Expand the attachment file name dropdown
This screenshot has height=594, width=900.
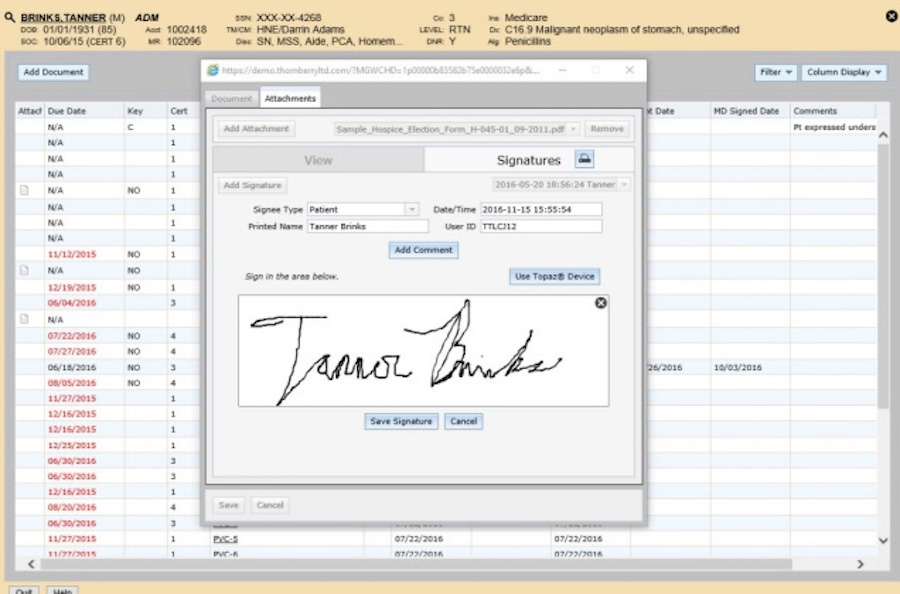[x=573, y=129]
